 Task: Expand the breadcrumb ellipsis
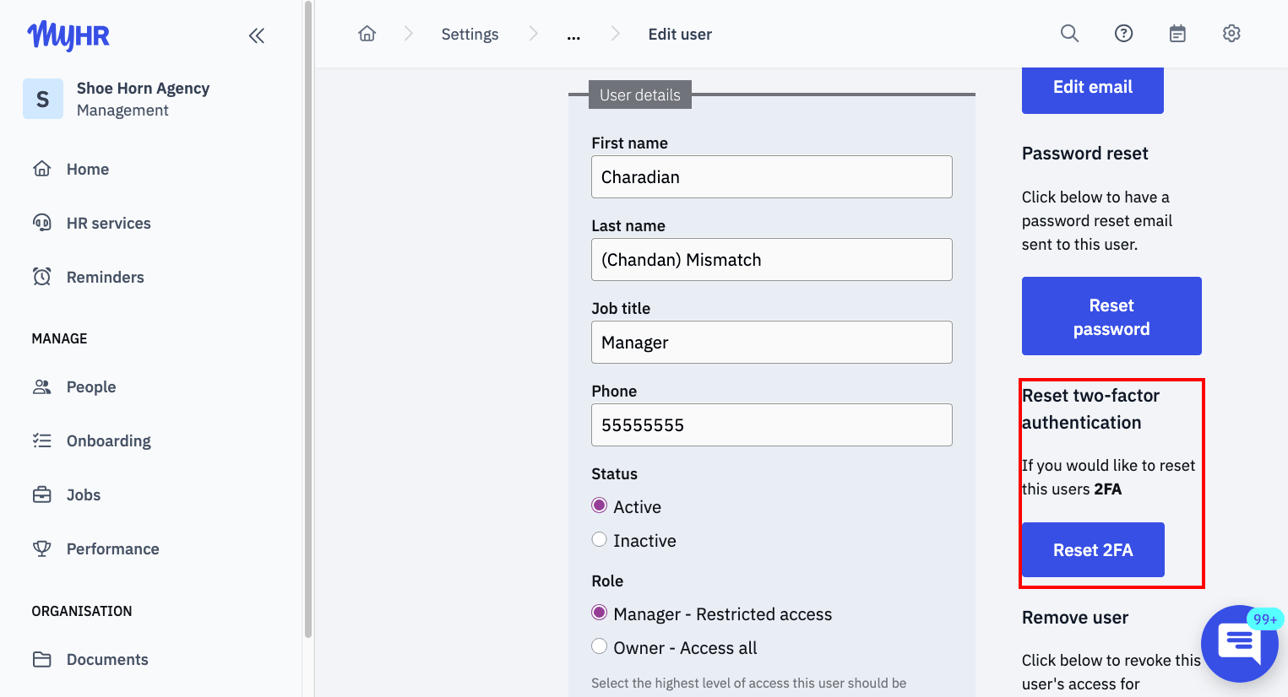[573, 34]
